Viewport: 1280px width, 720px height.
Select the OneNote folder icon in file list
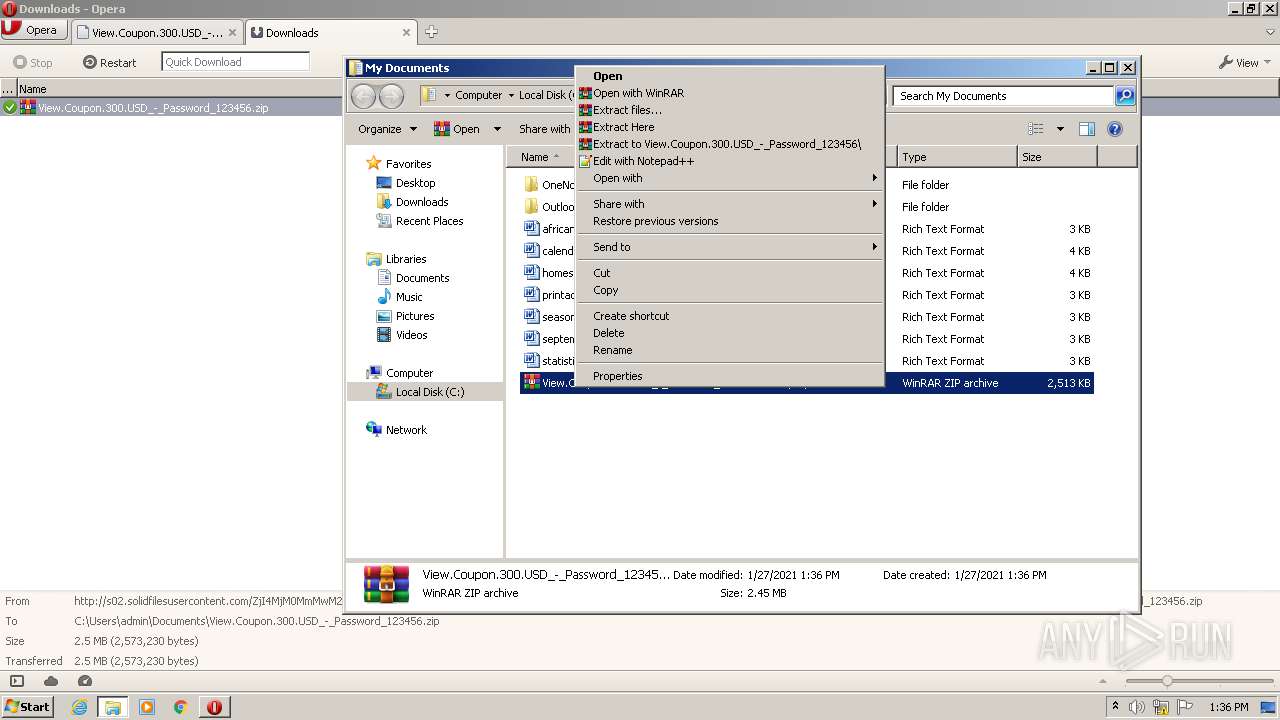point(531,184)
